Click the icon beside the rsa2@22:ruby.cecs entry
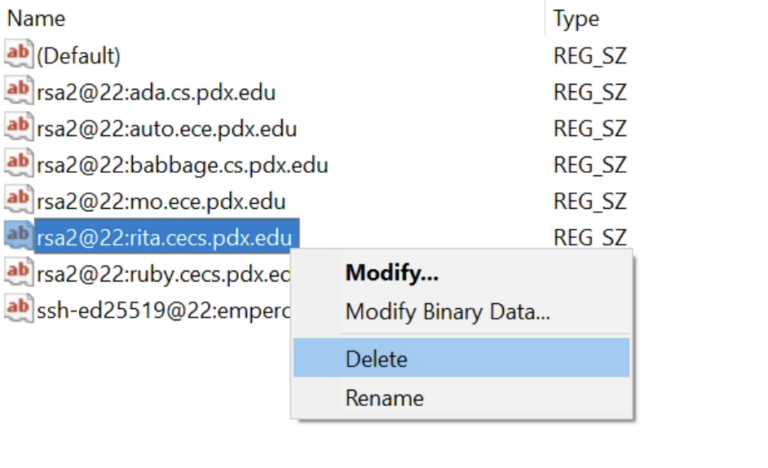This screenshot has width=768, height=468. point(18,273)
